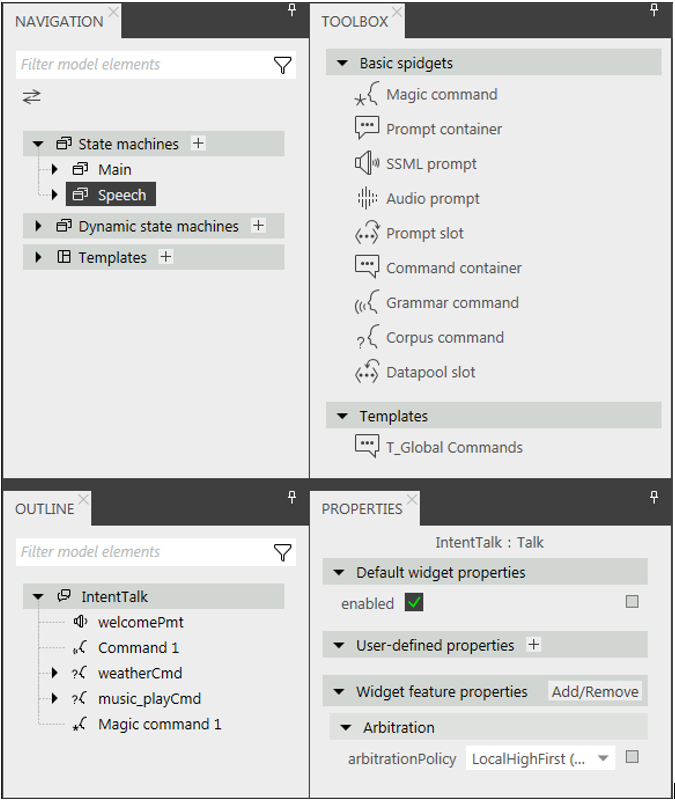
Task: Click the Outline filter model elements field
Action: [x=144, y=552]
